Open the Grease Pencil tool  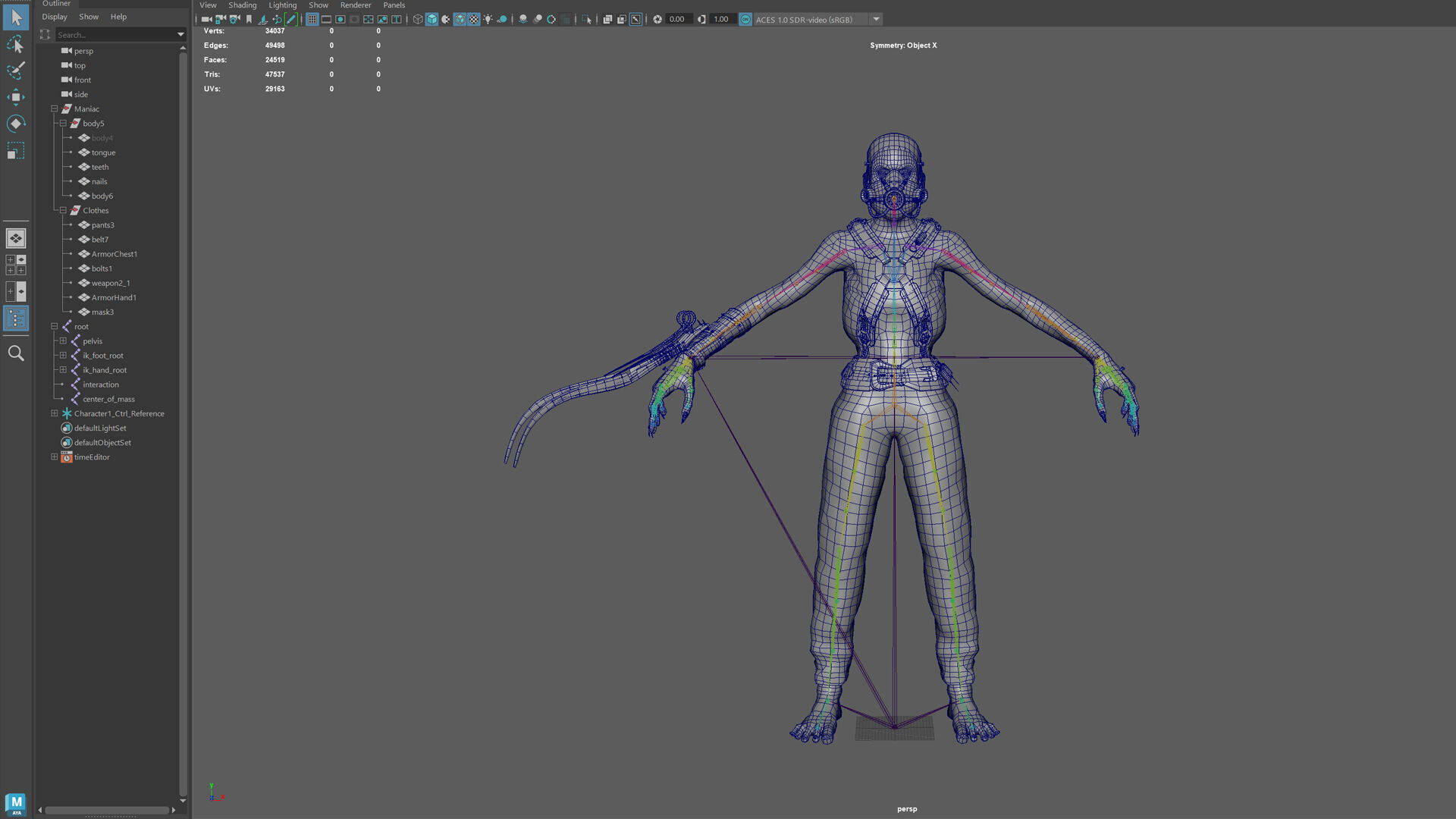tap(291, 19)
